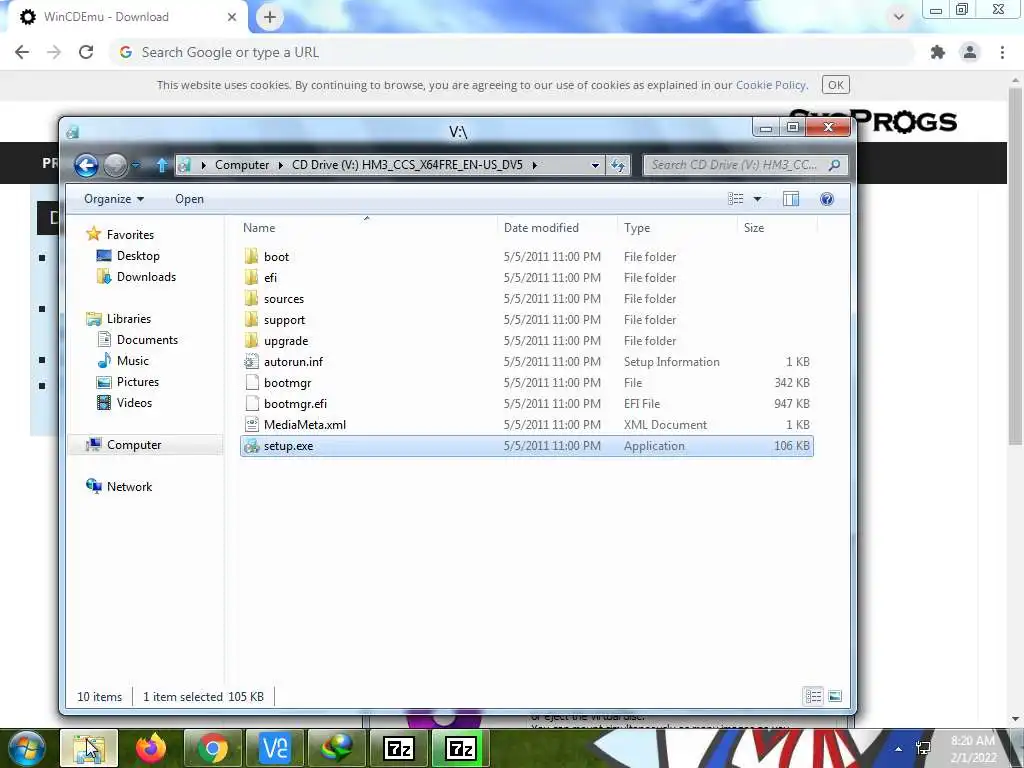1024x768 pixels.
Task: Open Documents library
Action: 147,340
